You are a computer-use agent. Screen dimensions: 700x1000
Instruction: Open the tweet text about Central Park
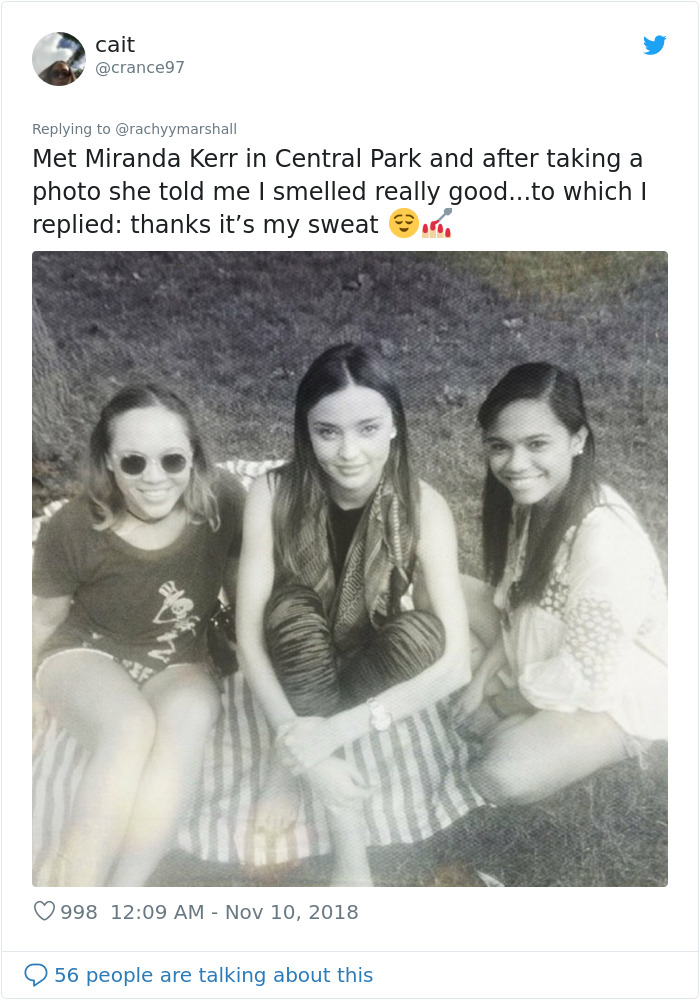tap(340, 191)
